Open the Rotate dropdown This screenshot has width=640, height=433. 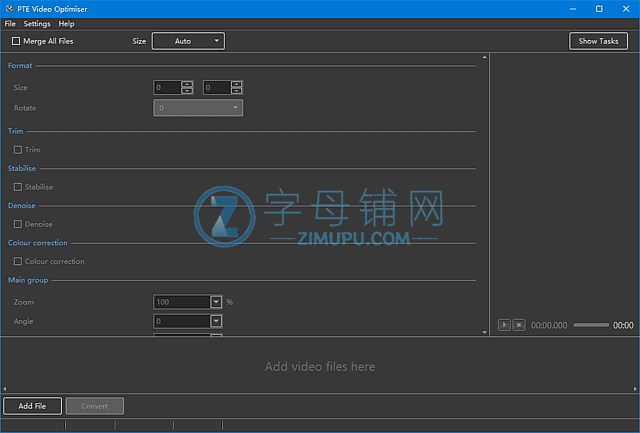tap(198, 108)
